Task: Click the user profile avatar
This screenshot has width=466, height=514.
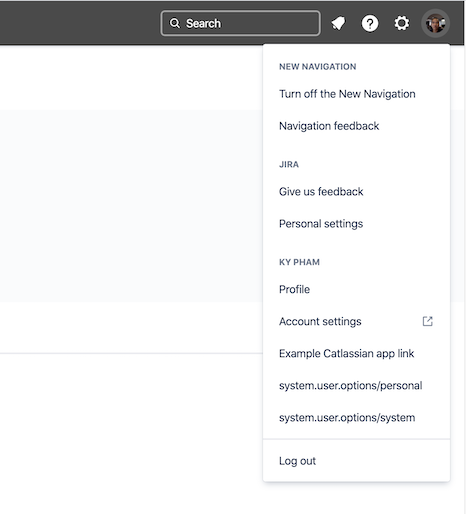Action: point(436,23)
